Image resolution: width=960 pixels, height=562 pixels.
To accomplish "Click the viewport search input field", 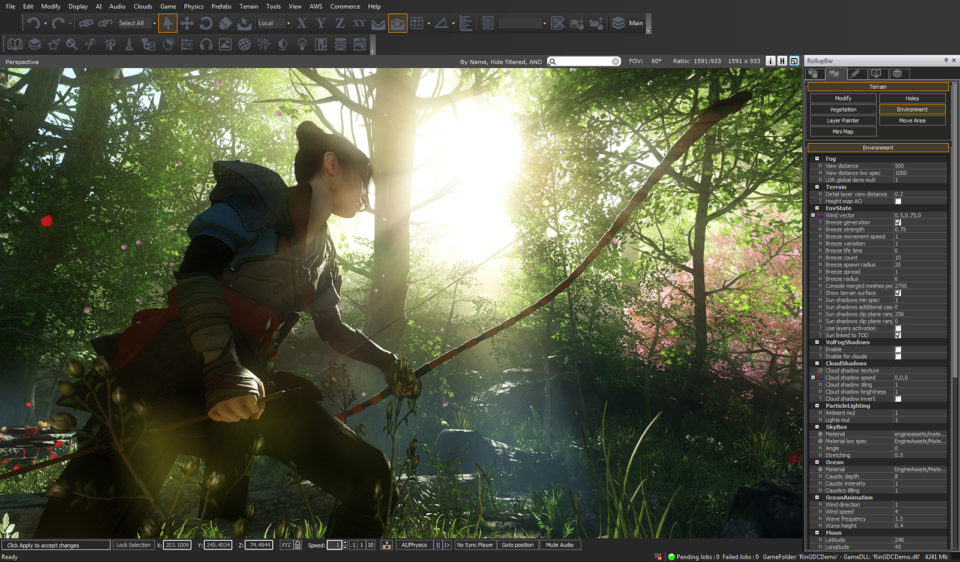I will 584,61.
